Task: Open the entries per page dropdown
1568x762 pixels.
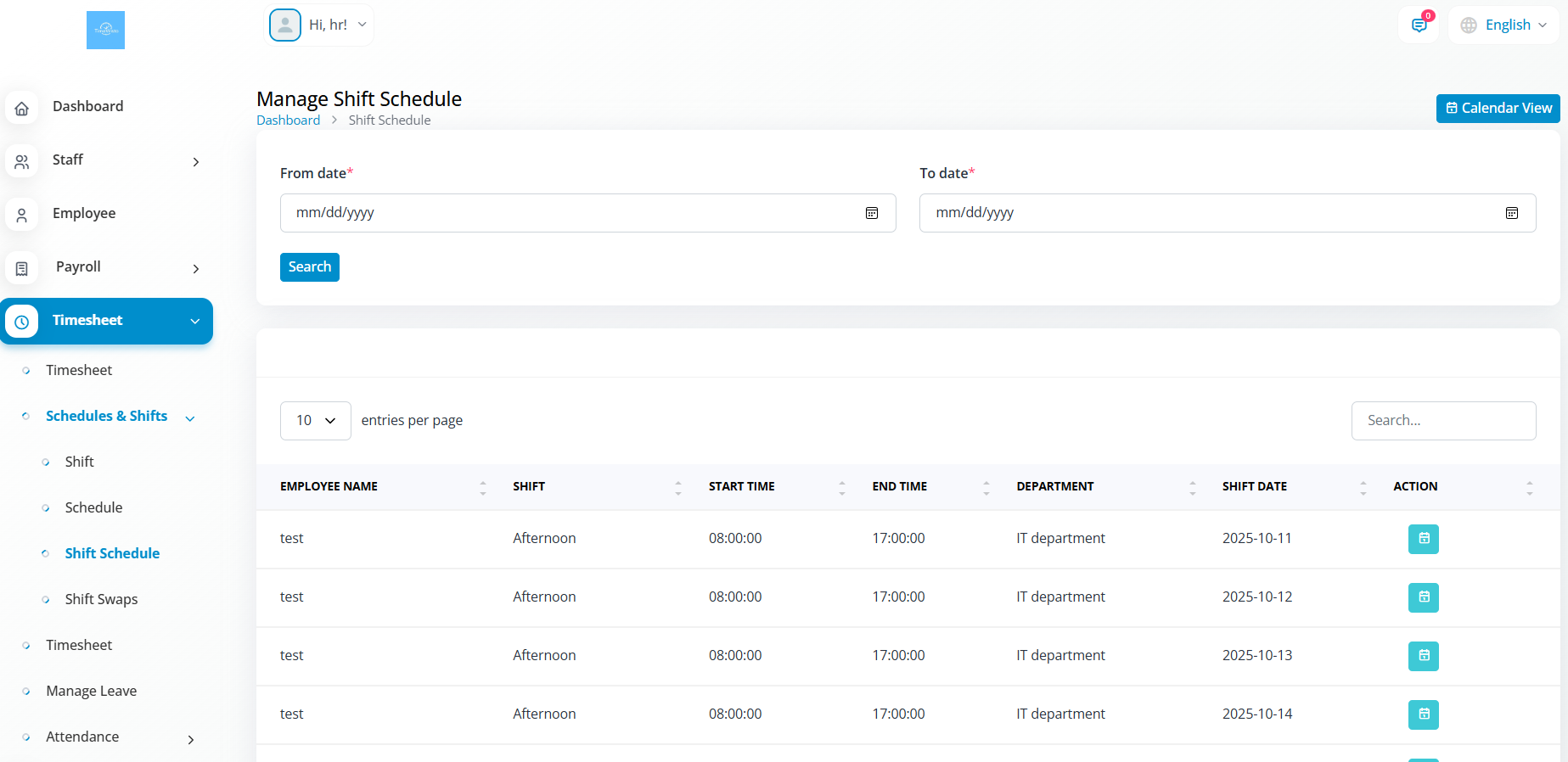Action: (315, 421)
